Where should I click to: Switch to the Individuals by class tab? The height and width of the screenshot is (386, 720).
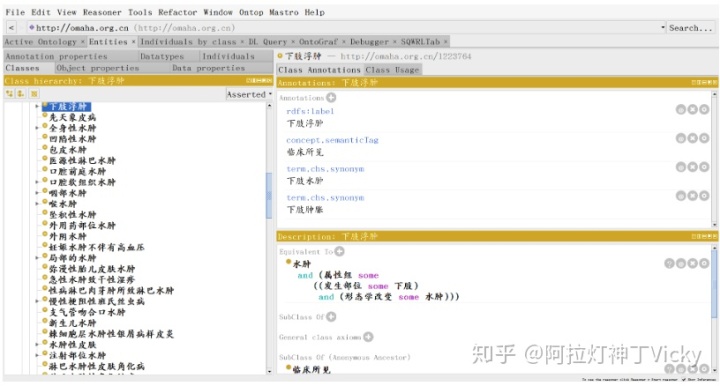click(188, 42)
